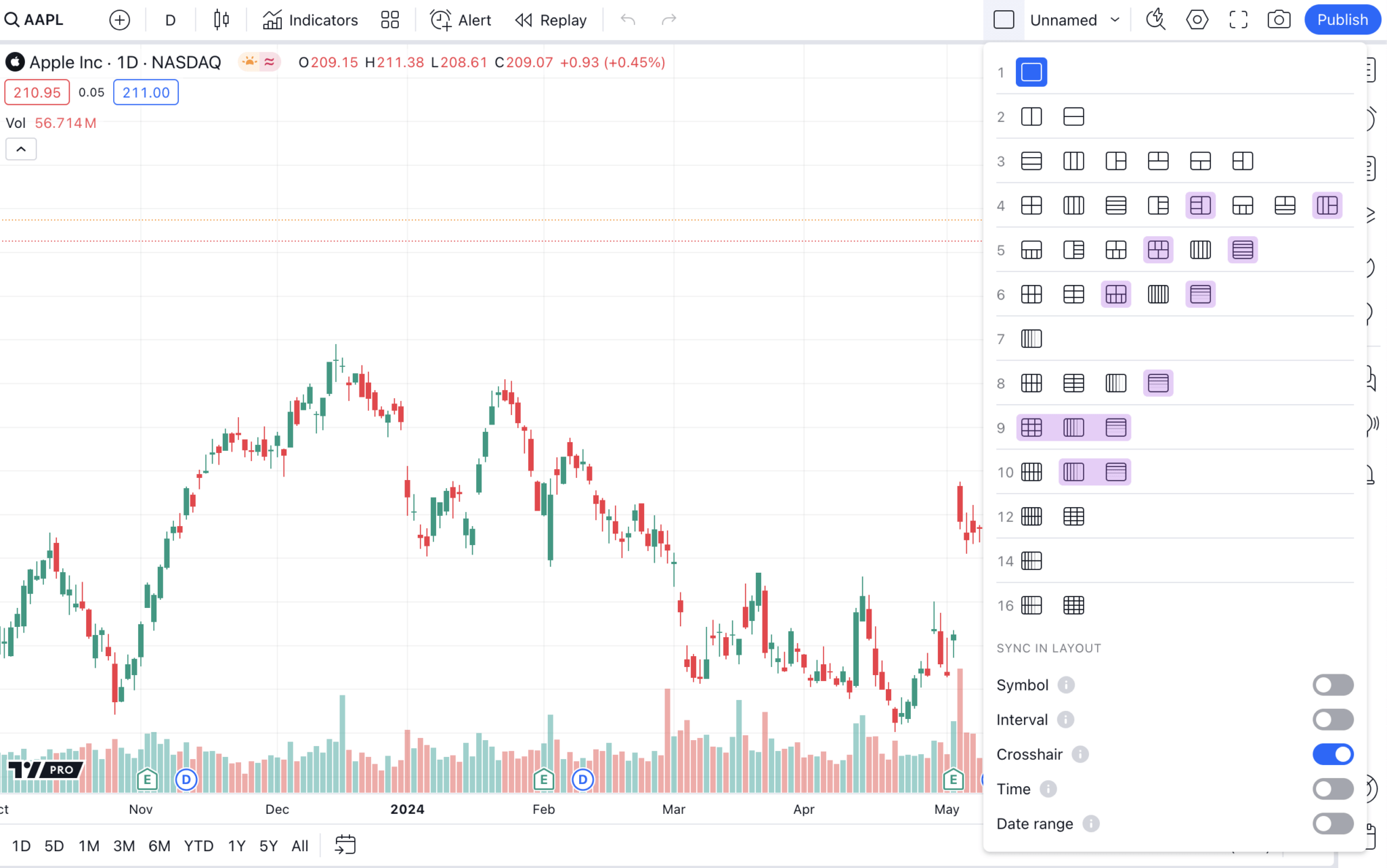Click the undo arrow
Screen dimensions: 1387x868
point(626,19)
